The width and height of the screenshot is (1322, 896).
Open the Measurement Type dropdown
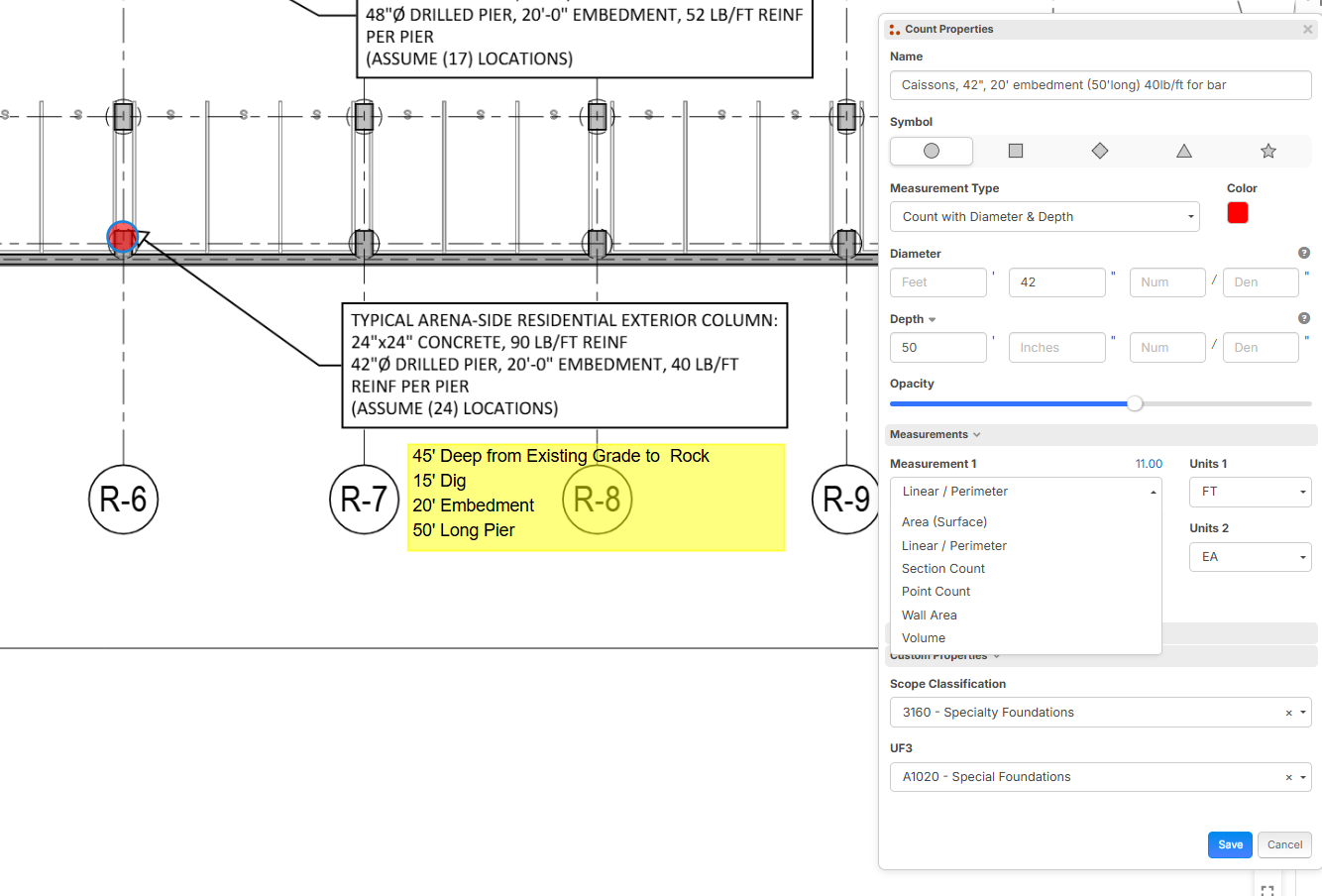[1045, 217]
